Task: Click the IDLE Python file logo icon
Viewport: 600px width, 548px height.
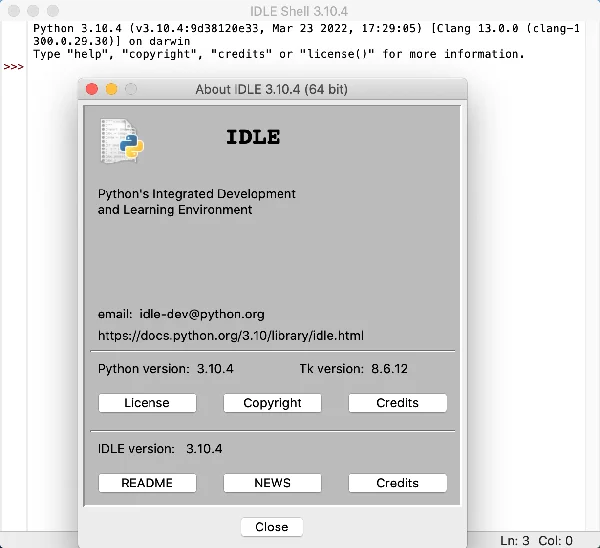Action: point(122,141)
